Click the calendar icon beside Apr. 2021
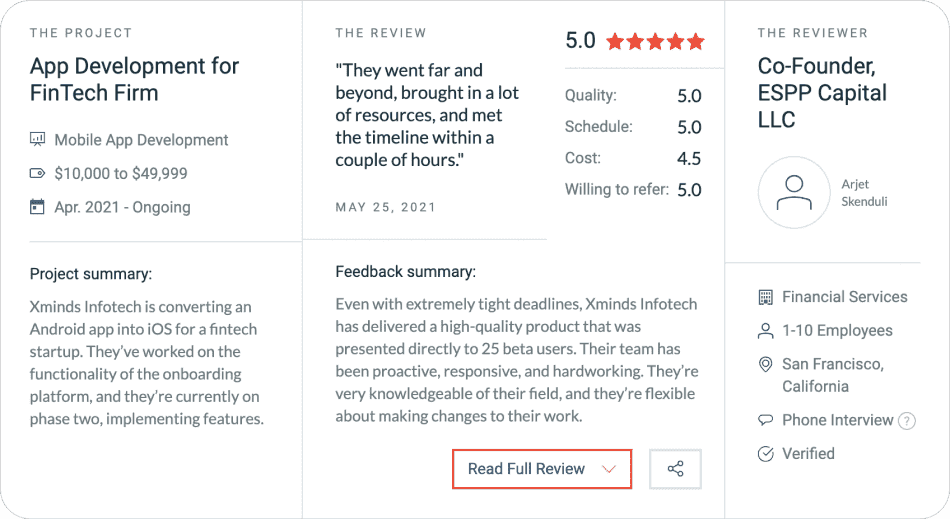The image size is (950, 519). pyautogui.click(x=38, y=208)
